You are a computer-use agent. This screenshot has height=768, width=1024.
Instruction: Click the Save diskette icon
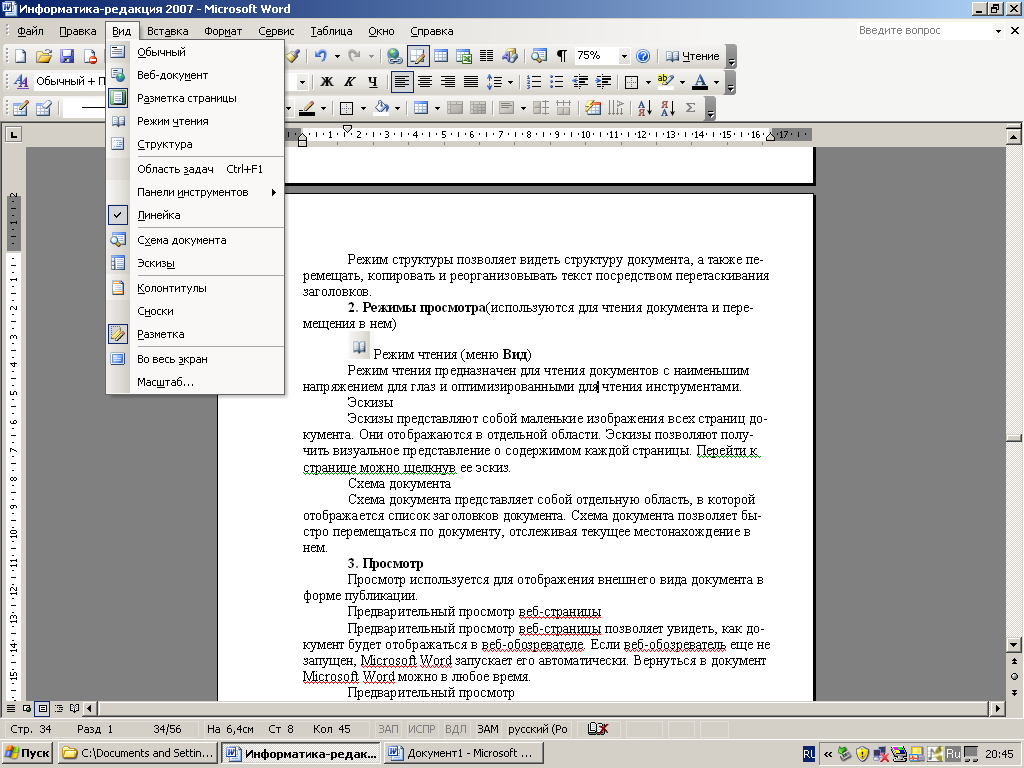pyautogui.click(x=67, y=56)
